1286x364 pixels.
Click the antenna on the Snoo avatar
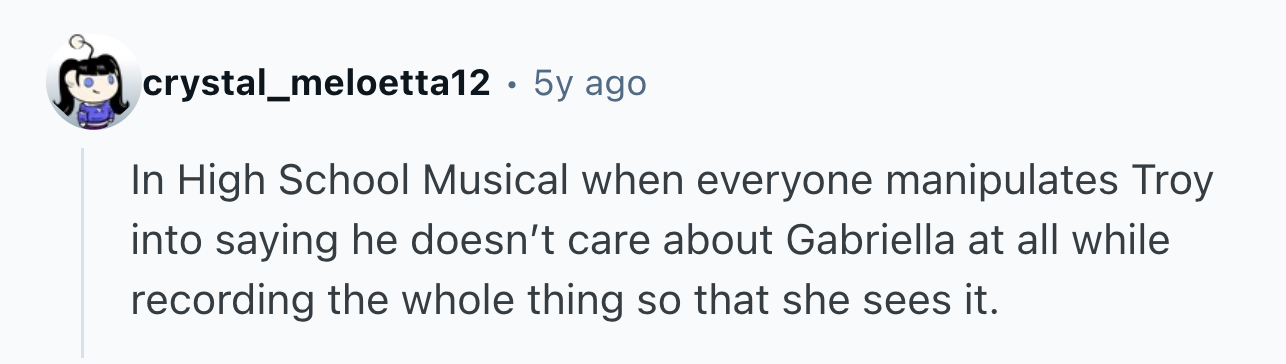tap(80, 47)
